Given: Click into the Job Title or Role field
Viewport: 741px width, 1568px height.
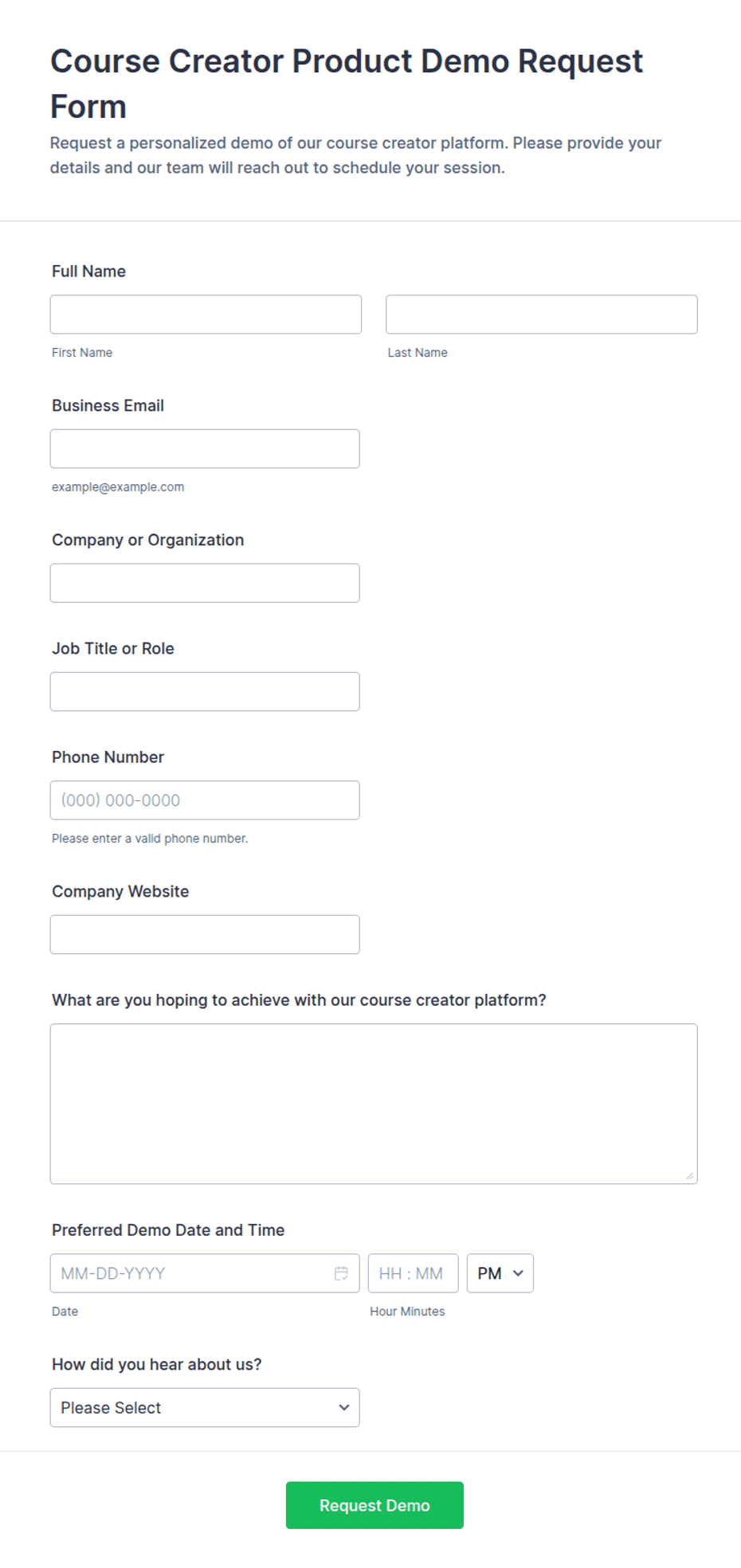Looking at the screenshot, I should tap(205, 691).
